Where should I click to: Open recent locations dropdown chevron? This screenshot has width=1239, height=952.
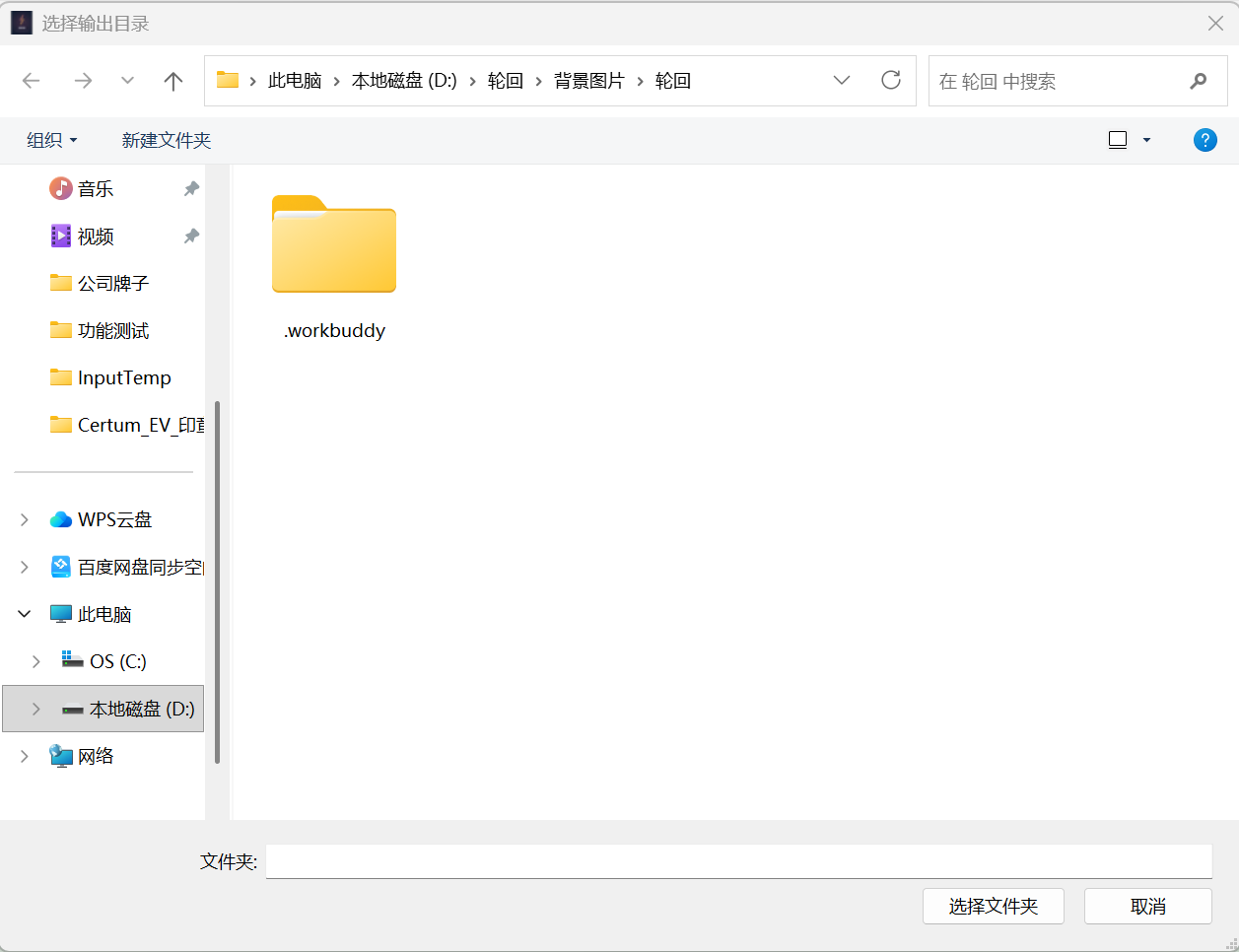(127, 81)
